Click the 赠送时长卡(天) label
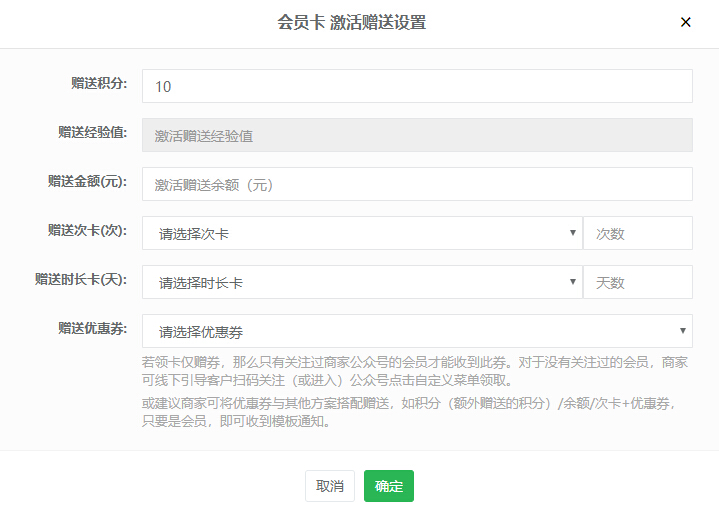 click(81, 280)
